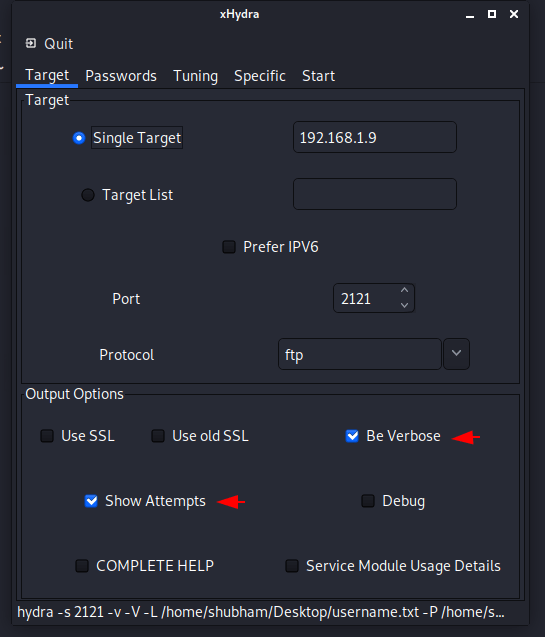545x637 pixels.
Task: Tick the Use SSL checkbox
Action: click(x=47, y=436)
